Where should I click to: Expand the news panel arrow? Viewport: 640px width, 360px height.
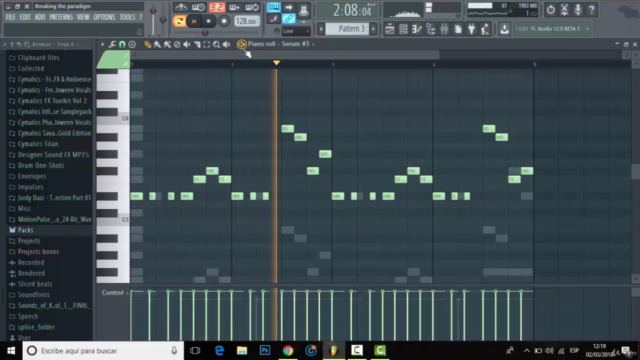pyautogui.click(x=588, y=29)
